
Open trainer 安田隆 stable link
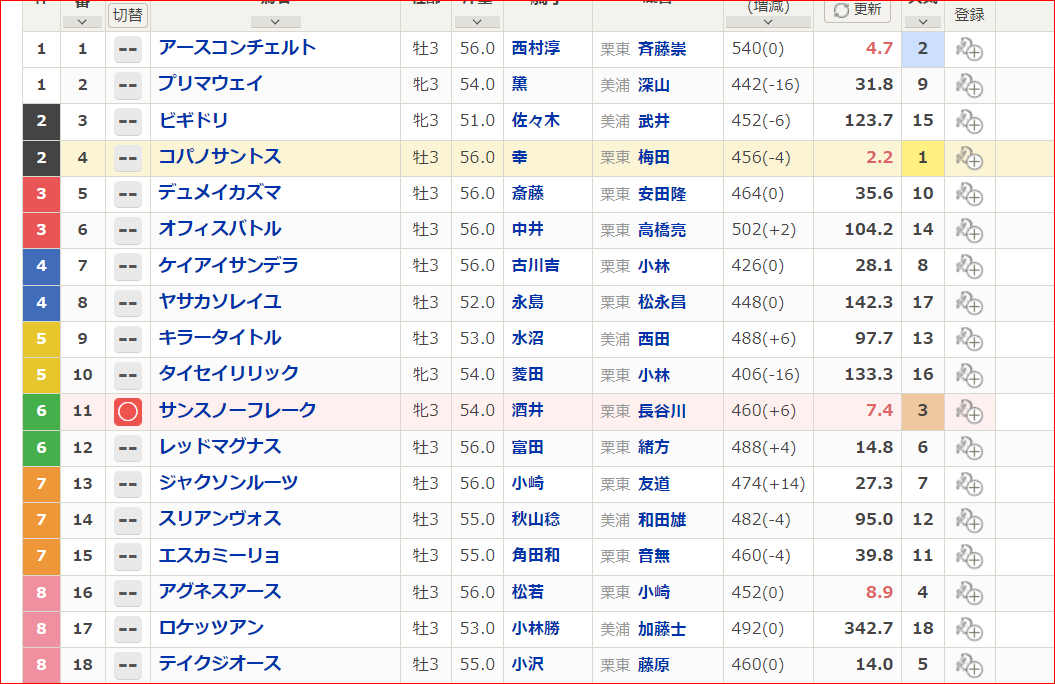[x=662, y=194]
